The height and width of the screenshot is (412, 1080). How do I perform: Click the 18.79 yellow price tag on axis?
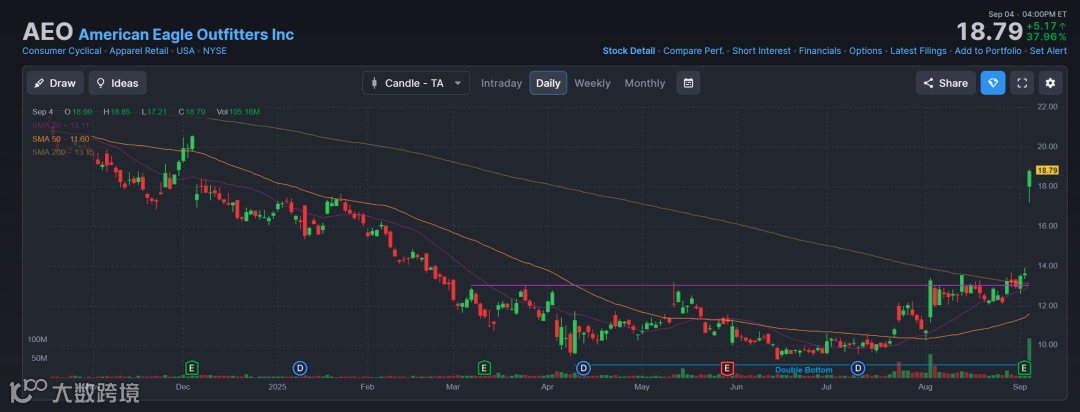tap(1047, 169)
